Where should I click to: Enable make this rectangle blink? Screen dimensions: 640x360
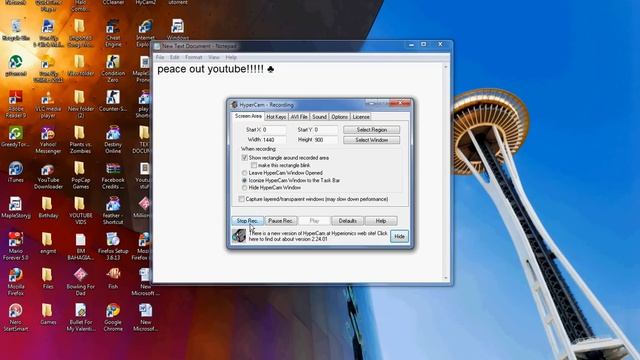point(254,165)
